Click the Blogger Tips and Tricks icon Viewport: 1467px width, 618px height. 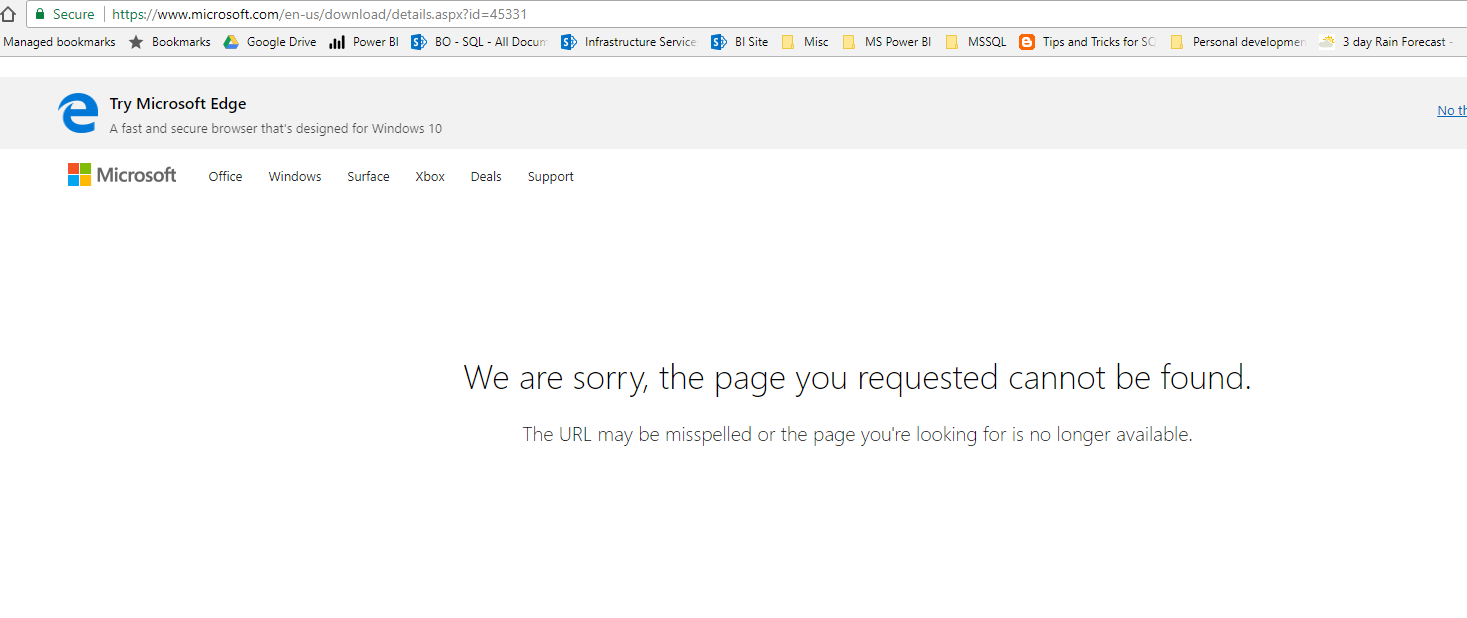tap(1027, 42)
